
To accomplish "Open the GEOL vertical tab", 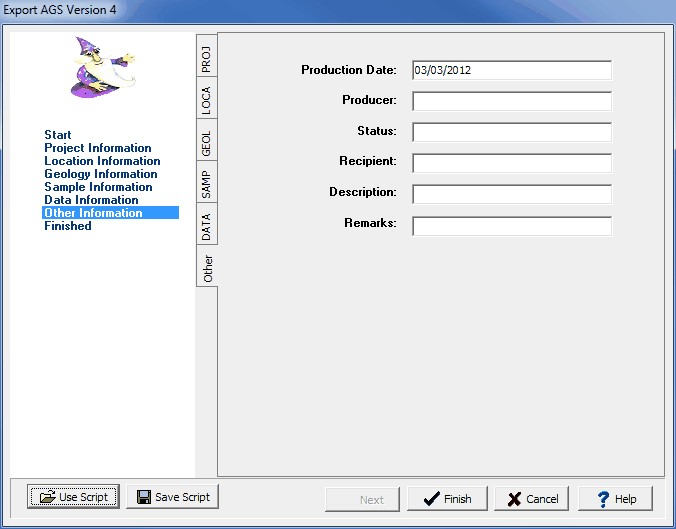I will coord(206,141).
